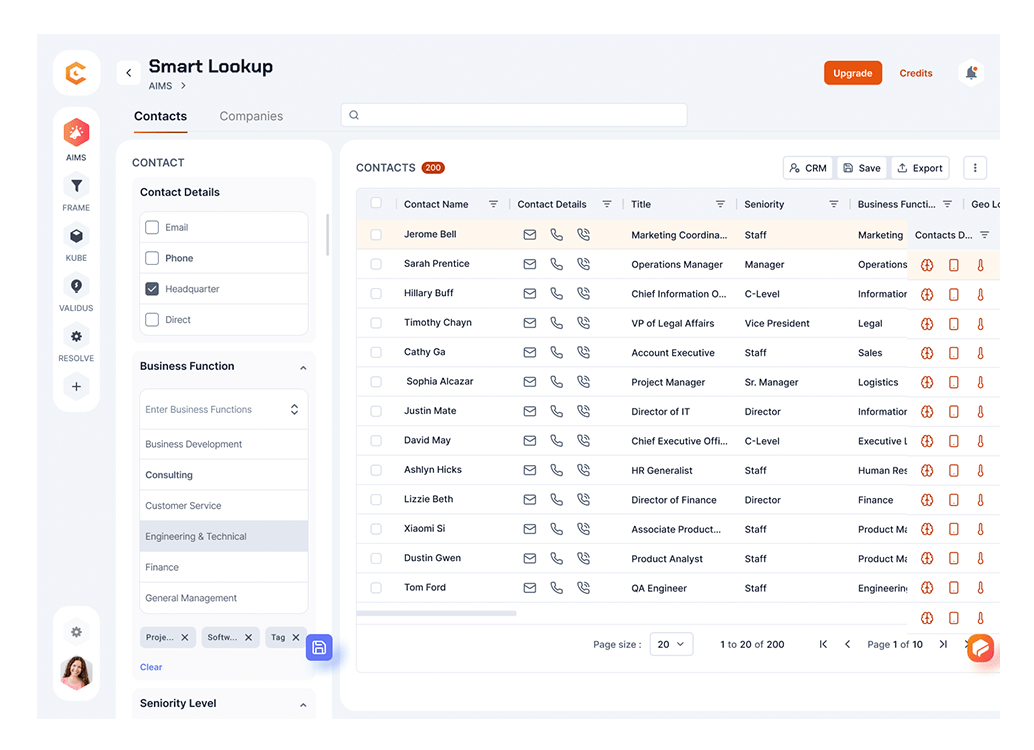
Task: Open the Enter Business Functions combo box
Action: (x=223, y=410)
